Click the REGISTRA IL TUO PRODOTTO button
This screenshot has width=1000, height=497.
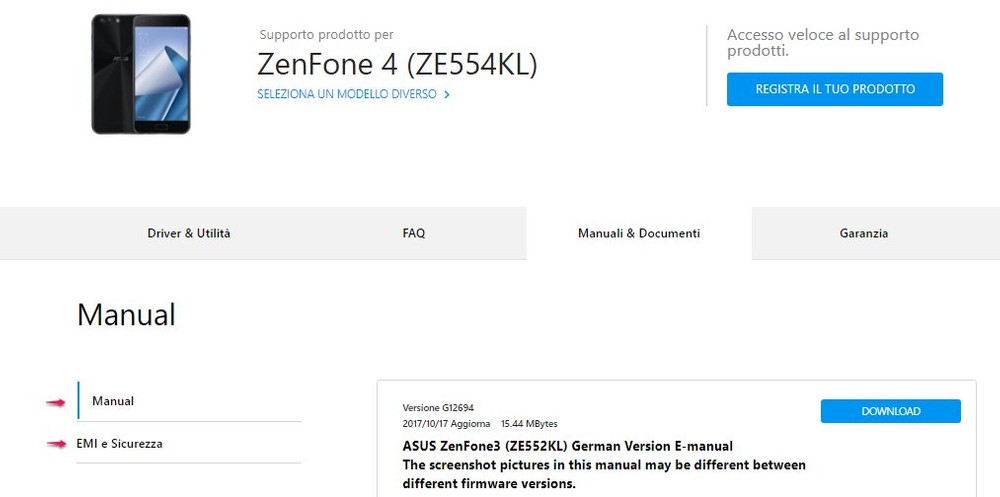(x=835, y=89)
